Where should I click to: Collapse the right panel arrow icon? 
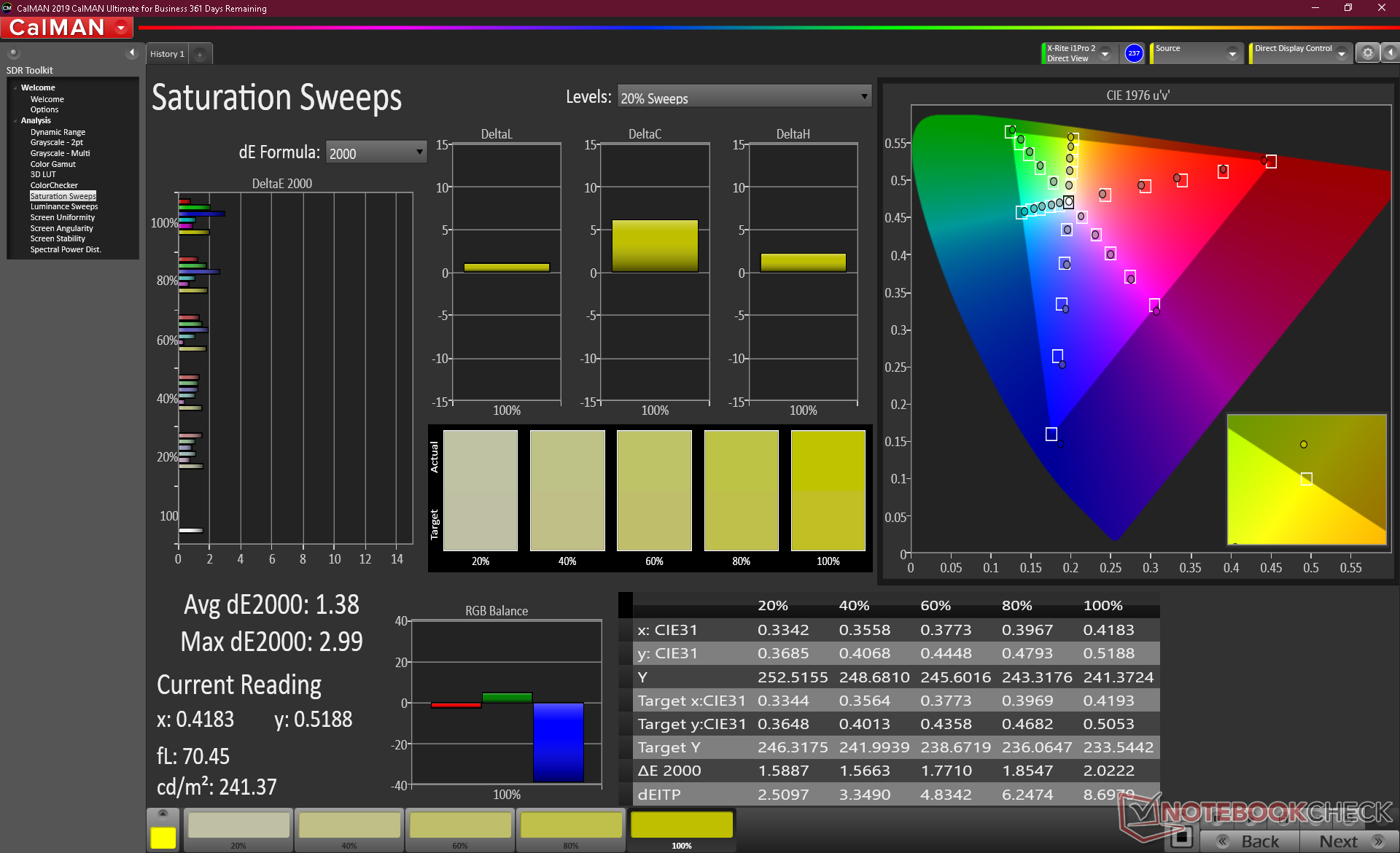[1391, 53]
